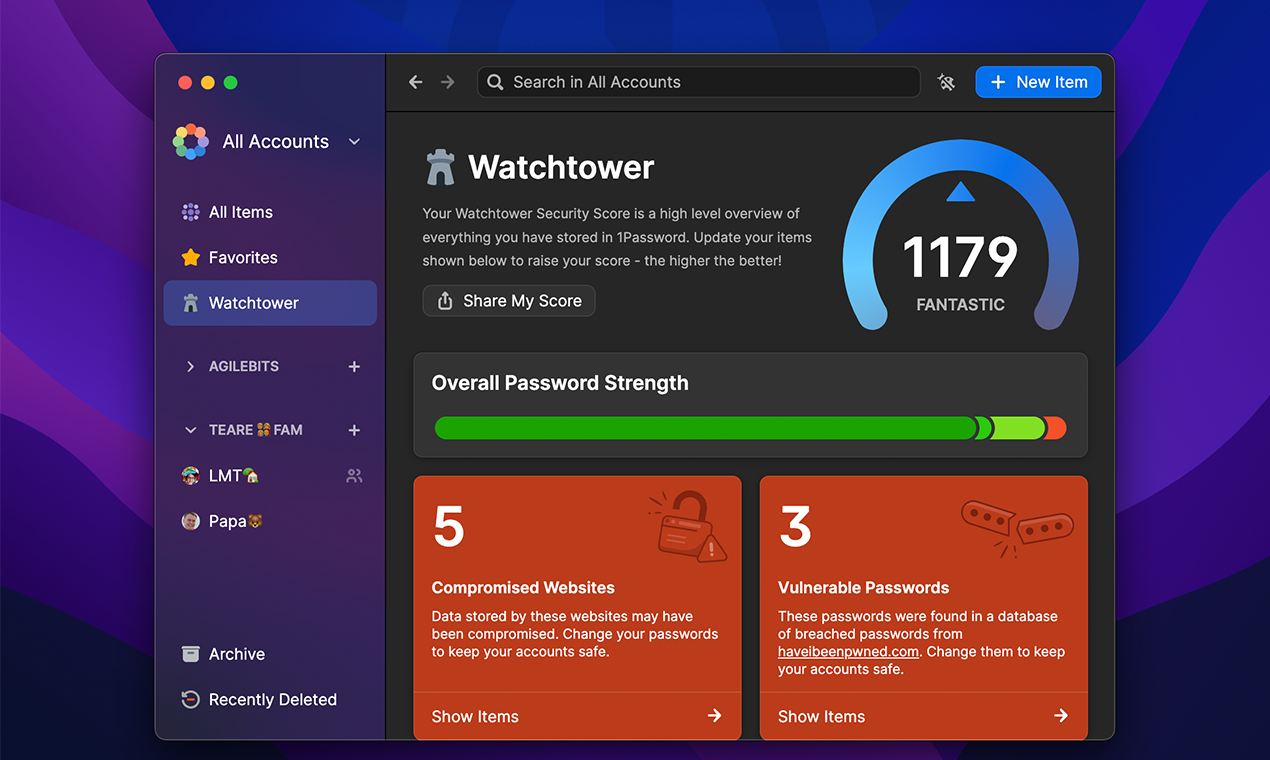Click the shared people icon beside LMT

coord(354,476)
